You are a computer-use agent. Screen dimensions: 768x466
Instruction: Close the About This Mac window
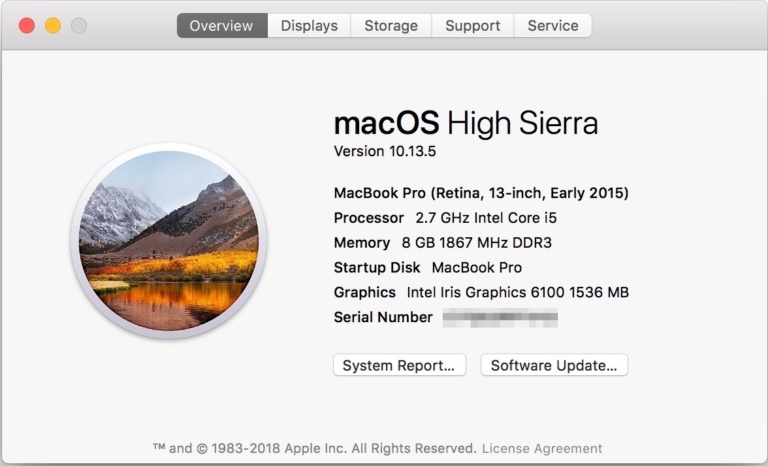[x=27, y=26]
